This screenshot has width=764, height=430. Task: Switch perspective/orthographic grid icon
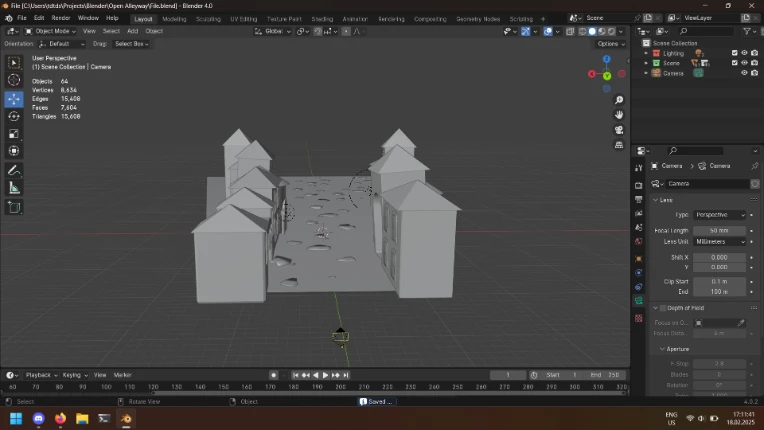click(x=619, y=145)
